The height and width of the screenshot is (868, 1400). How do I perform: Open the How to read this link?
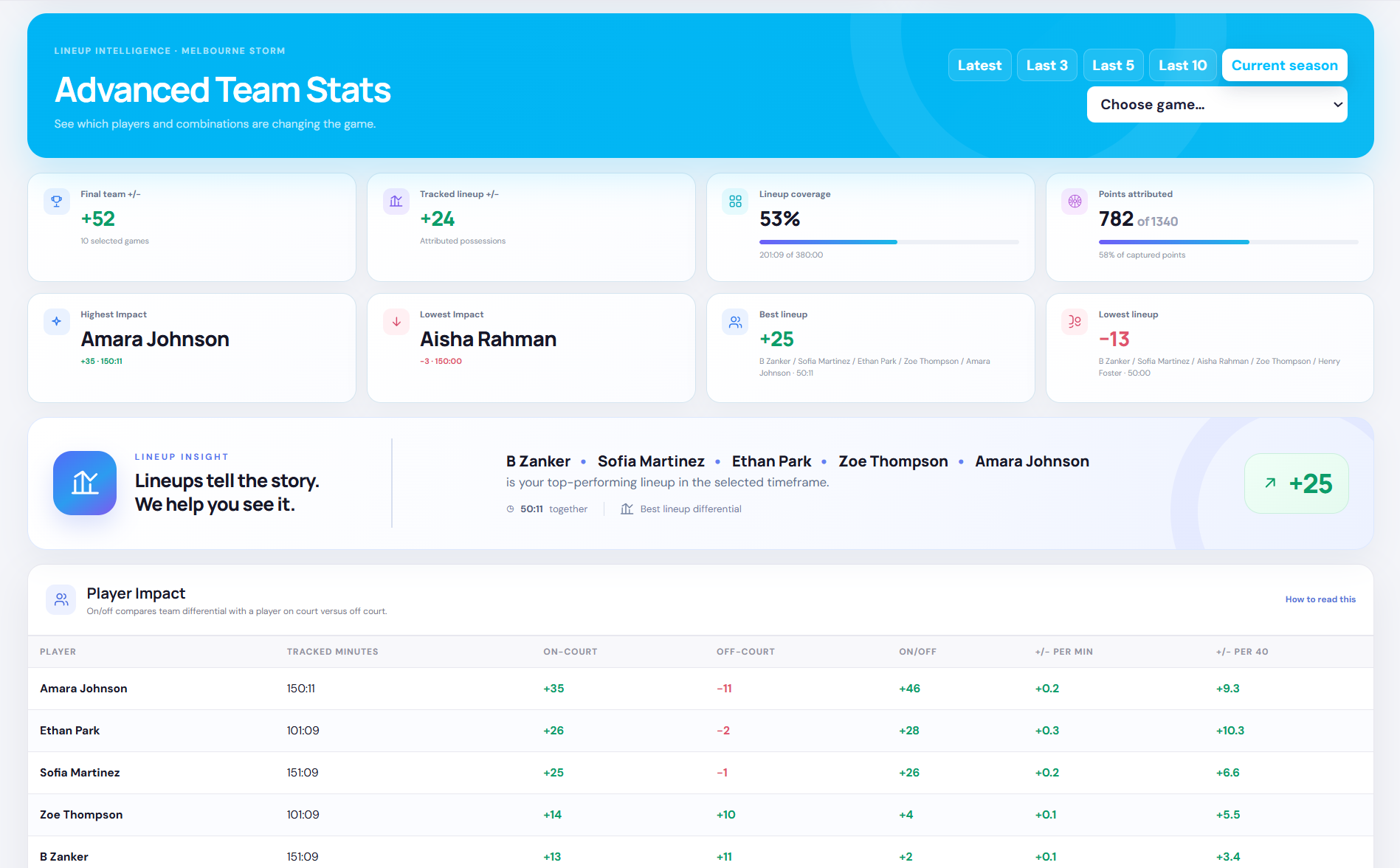coord(1320,599)
